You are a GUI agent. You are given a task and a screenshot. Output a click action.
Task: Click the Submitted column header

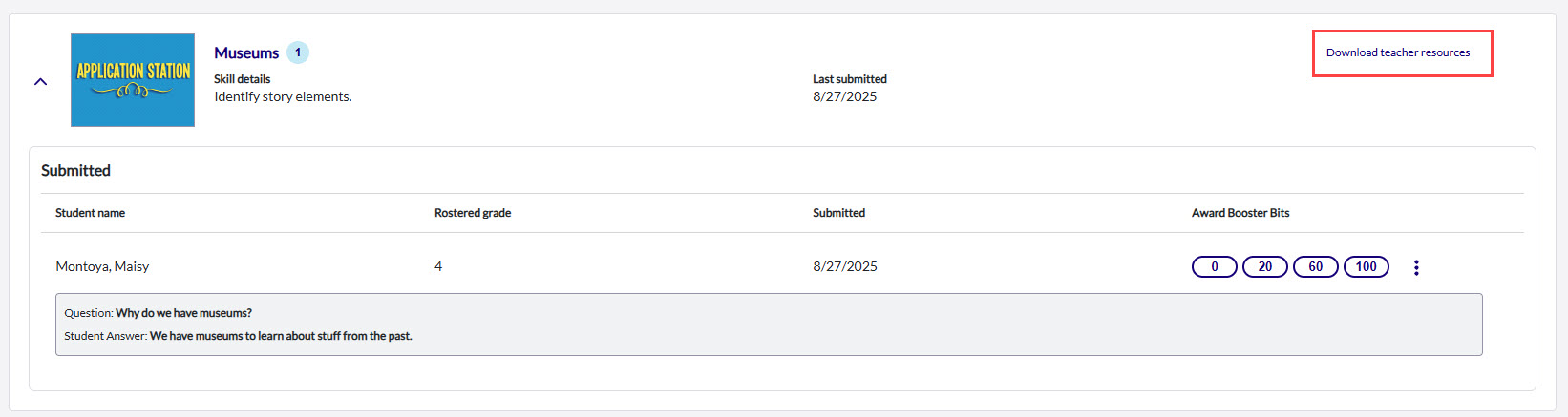point(838,213)
